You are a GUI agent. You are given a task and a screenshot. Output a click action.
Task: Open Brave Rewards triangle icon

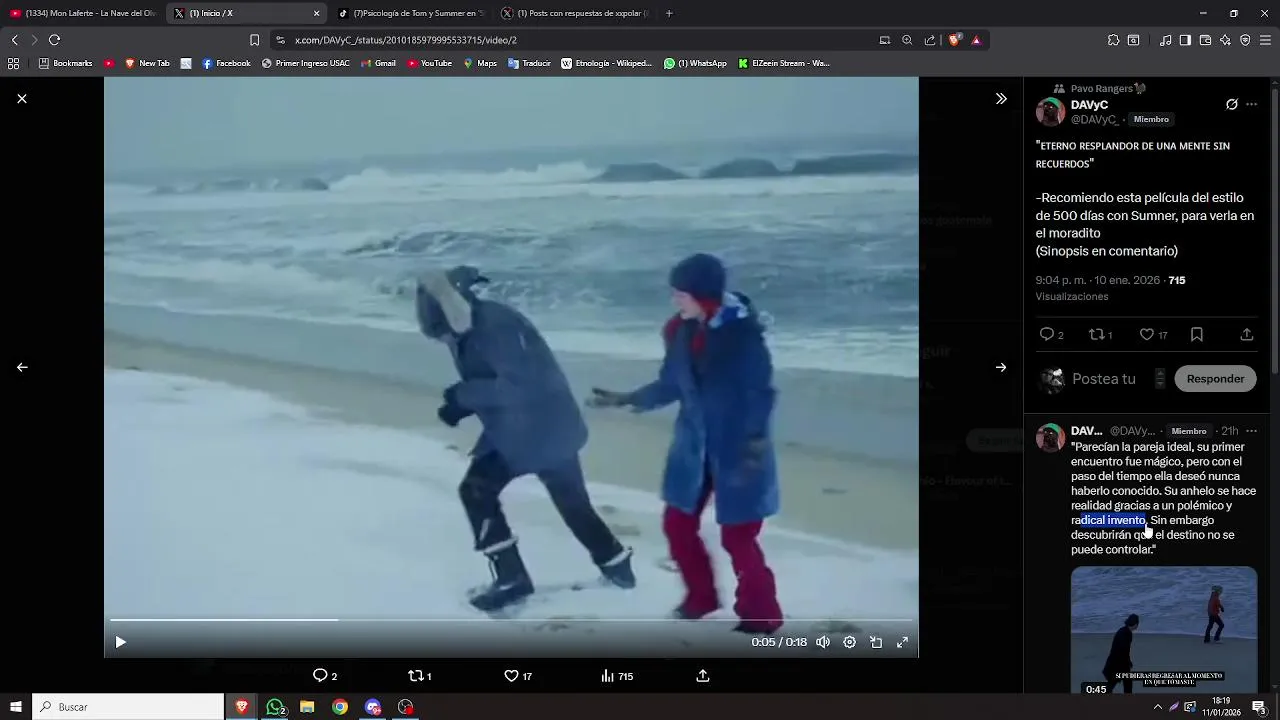tap(976, 40)
